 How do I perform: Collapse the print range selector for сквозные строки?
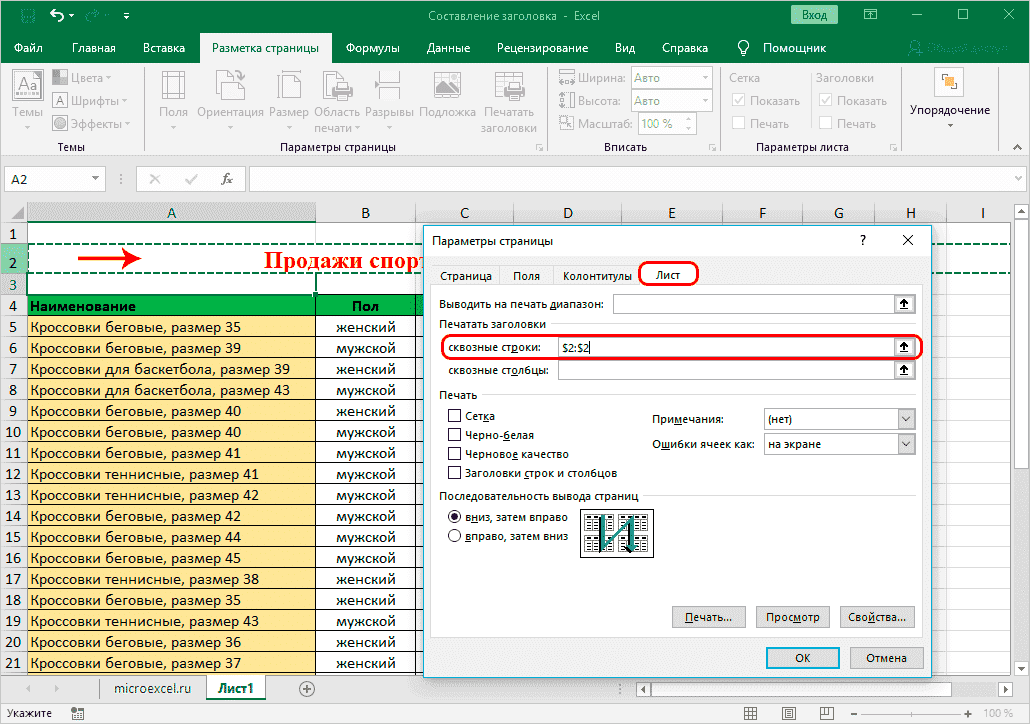point(904,347)
